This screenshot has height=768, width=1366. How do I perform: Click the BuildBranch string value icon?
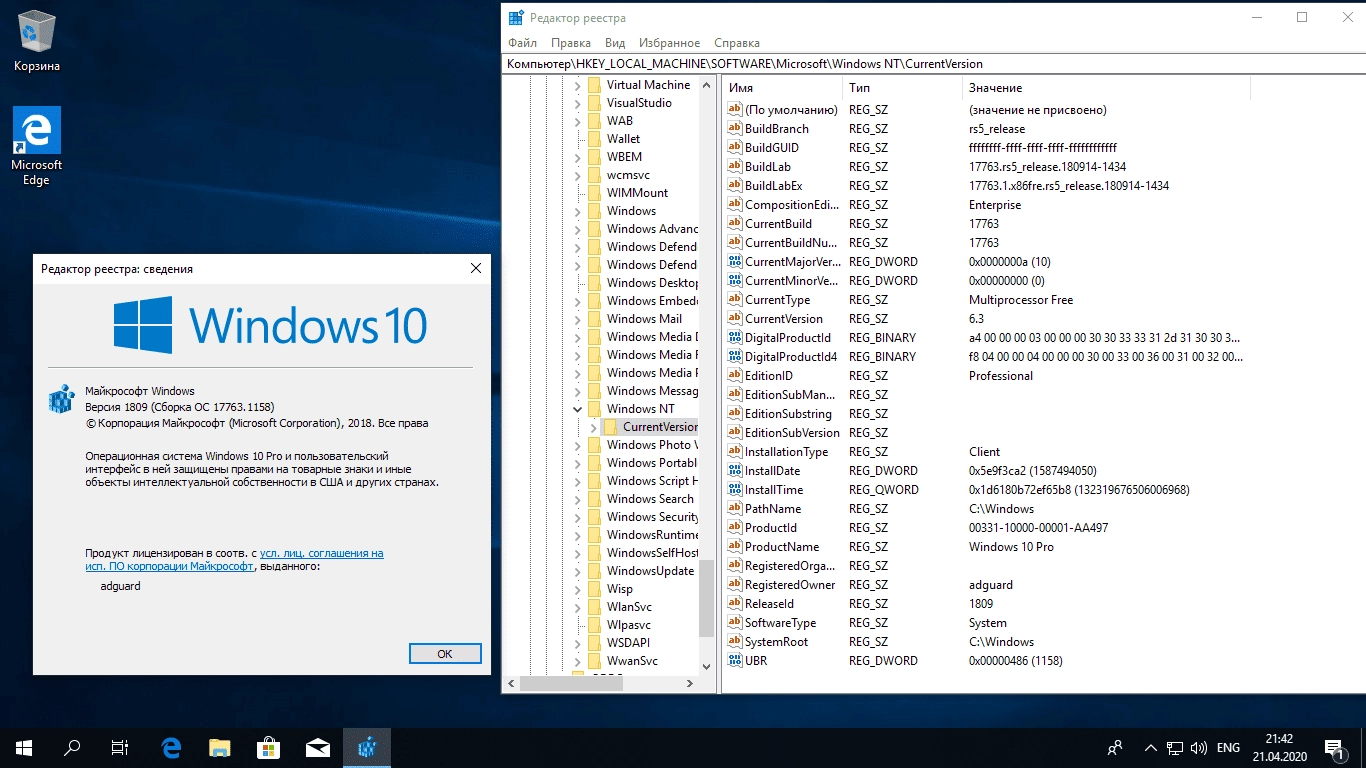point(735,129)
